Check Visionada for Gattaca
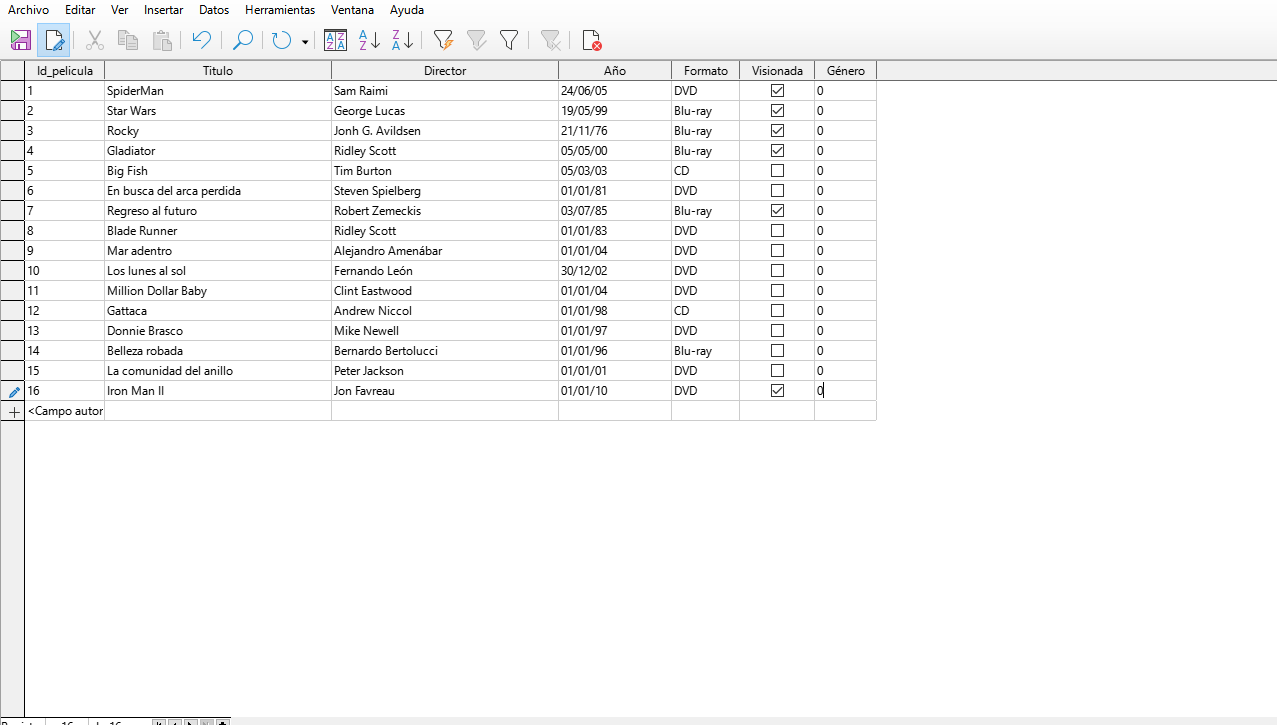 pyautogui.click(x=777, y=310)
